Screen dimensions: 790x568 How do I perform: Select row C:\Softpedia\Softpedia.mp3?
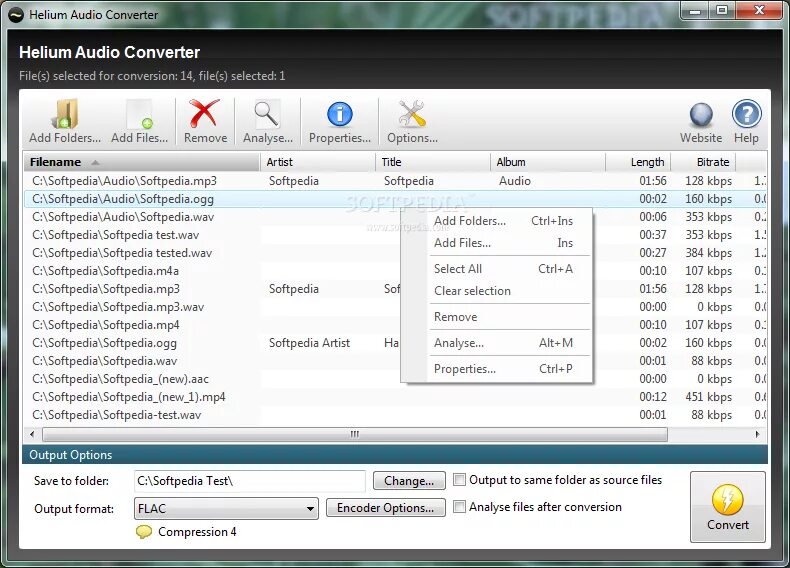(x=395, y=289)
